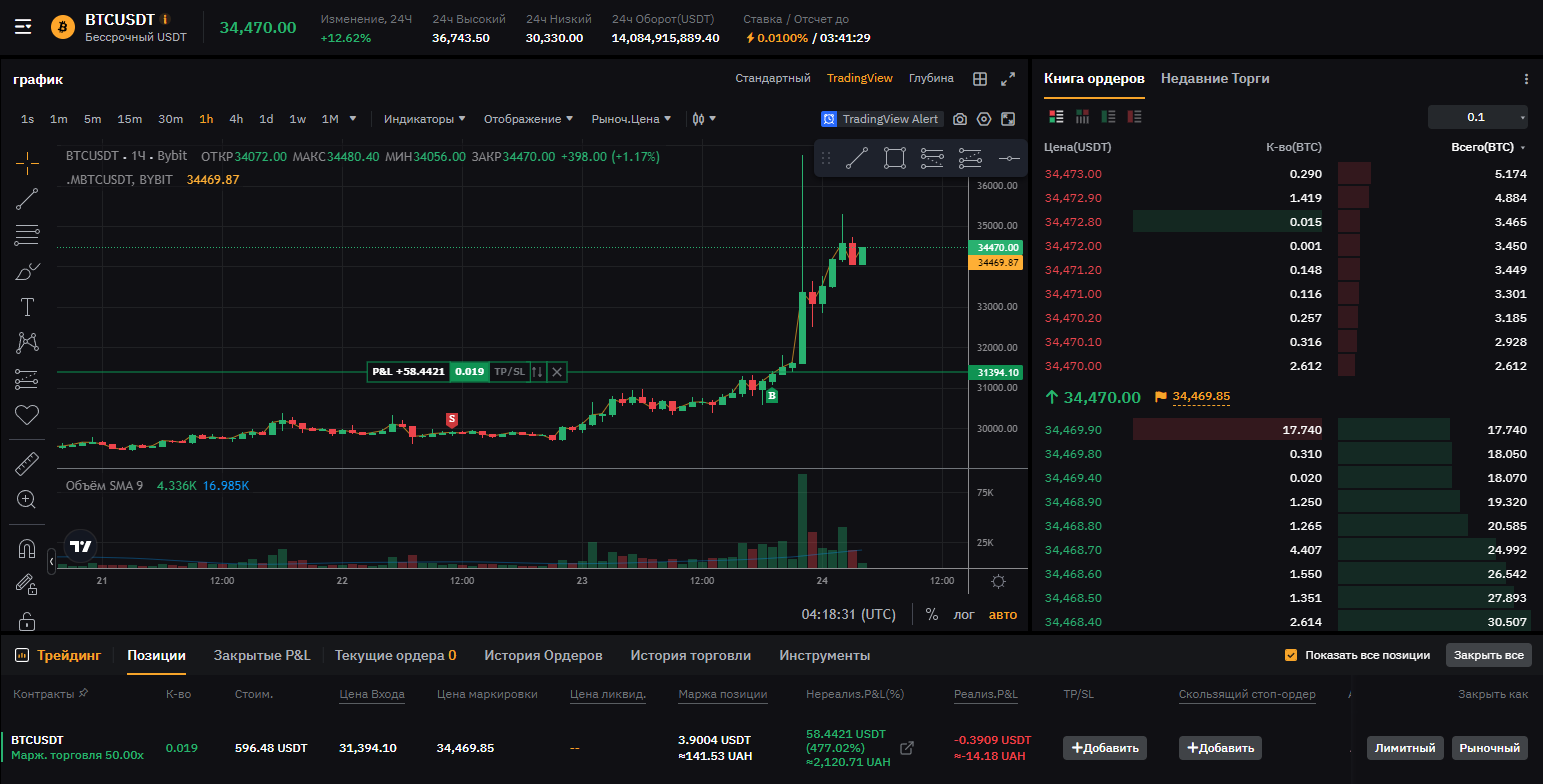Open the 'История торговли' tab
The width and height of the screenshot is (1543, 784).
690,655
